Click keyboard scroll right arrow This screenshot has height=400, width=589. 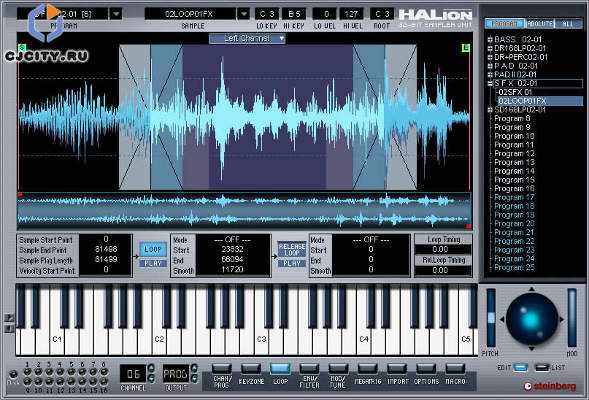9,317
